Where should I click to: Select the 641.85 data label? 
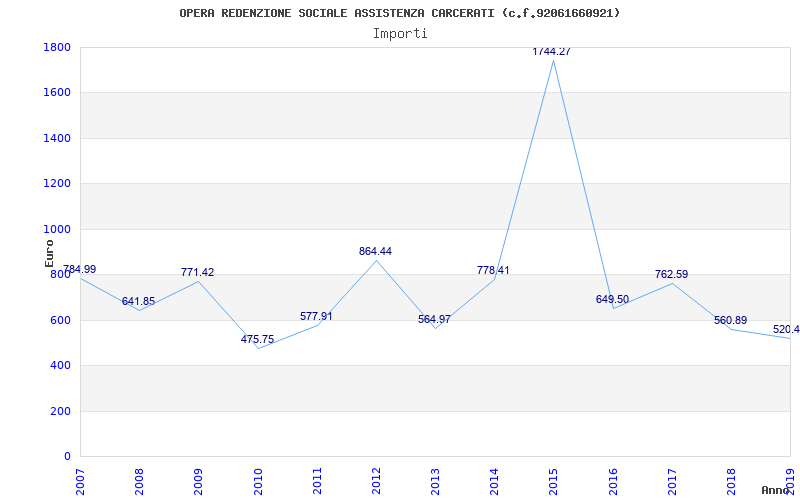(138, 301)
